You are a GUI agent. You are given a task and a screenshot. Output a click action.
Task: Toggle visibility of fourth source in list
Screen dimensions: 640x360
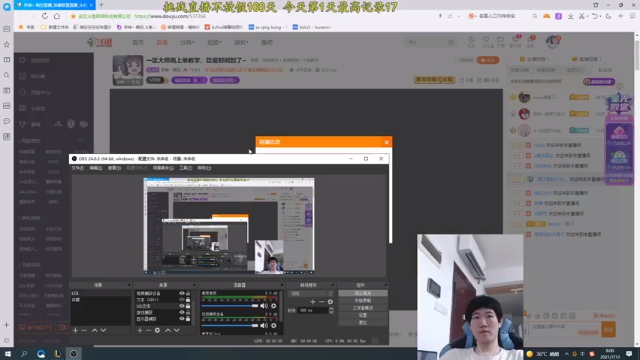182,312
